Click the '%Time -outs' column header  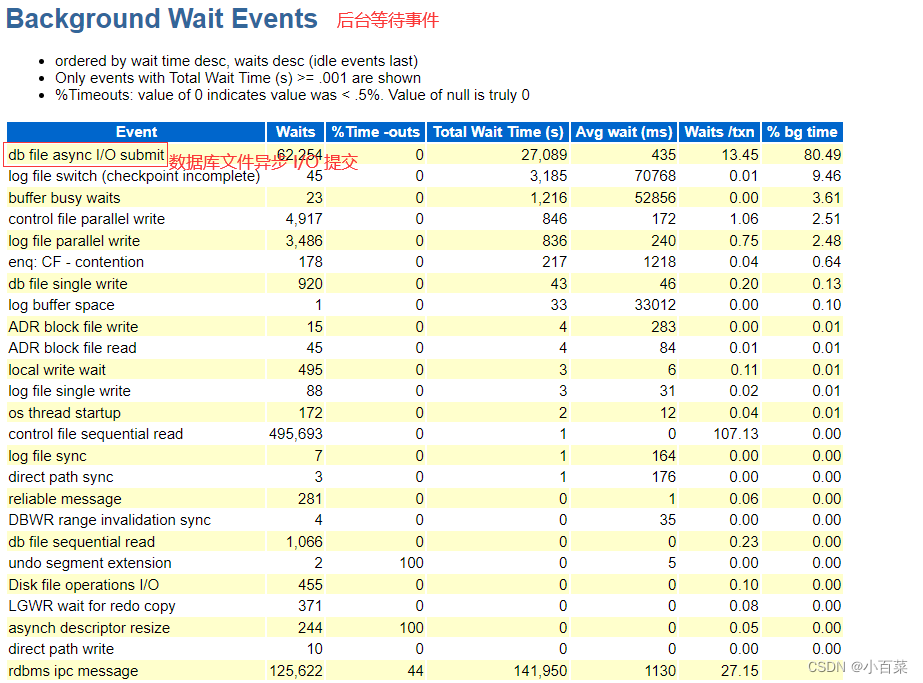(x=376, y=132)
